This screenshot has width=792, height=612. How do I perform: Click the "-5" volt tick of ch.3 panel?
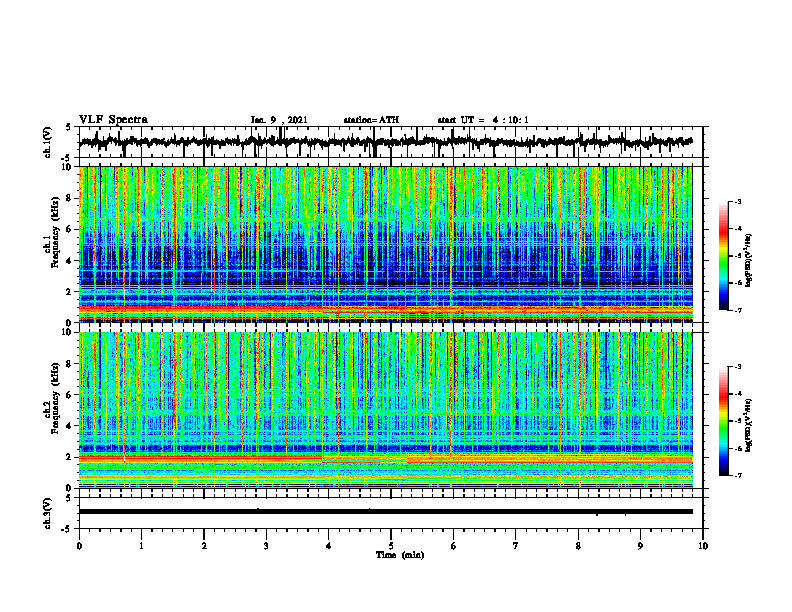click(66, 529)
